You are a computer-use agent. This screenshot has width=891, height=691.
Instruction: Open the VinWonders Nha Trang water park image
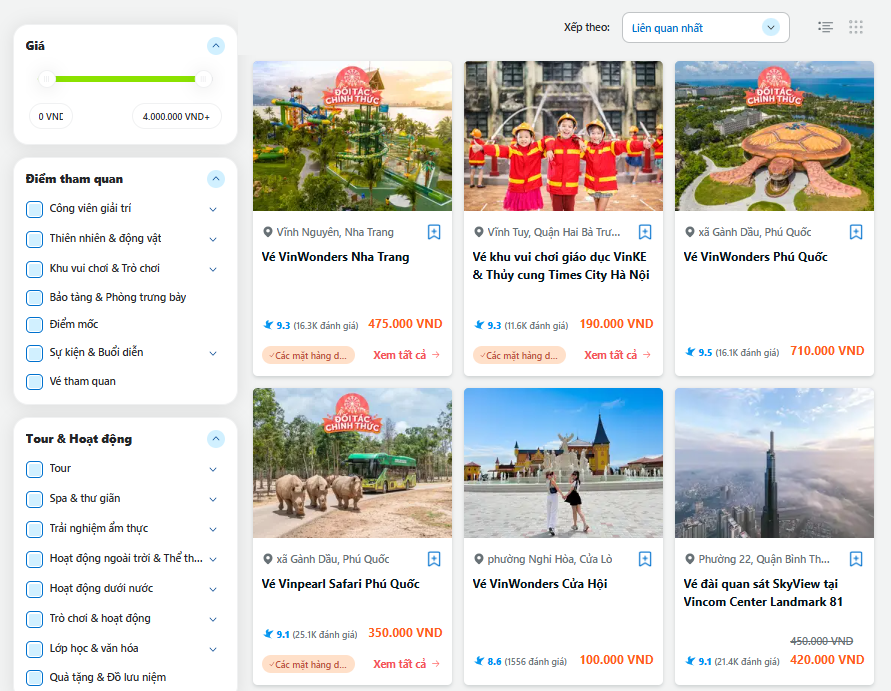352,136
